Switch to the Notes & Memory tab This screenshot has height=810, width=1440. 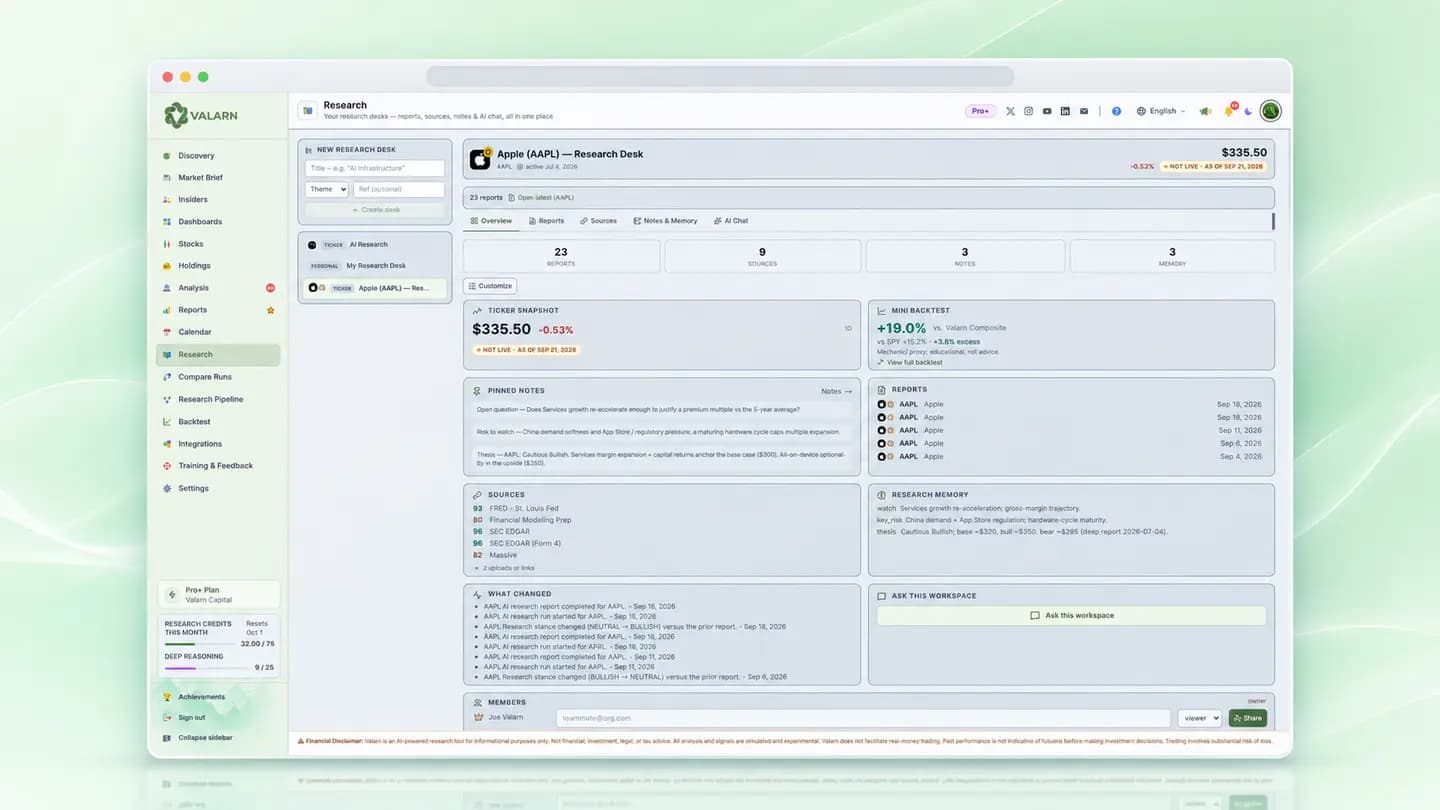tap(665, 221)
